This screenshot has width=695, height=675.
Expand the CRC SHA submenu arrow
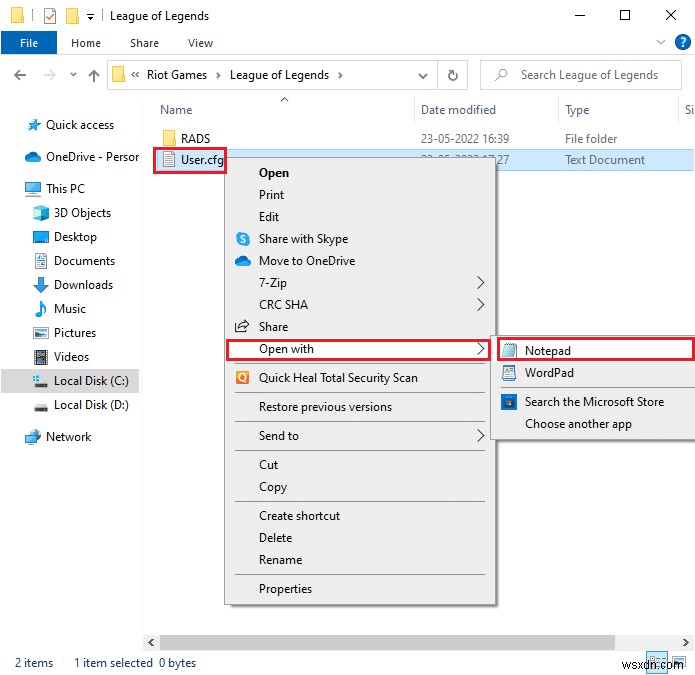(x=481, y=305)
